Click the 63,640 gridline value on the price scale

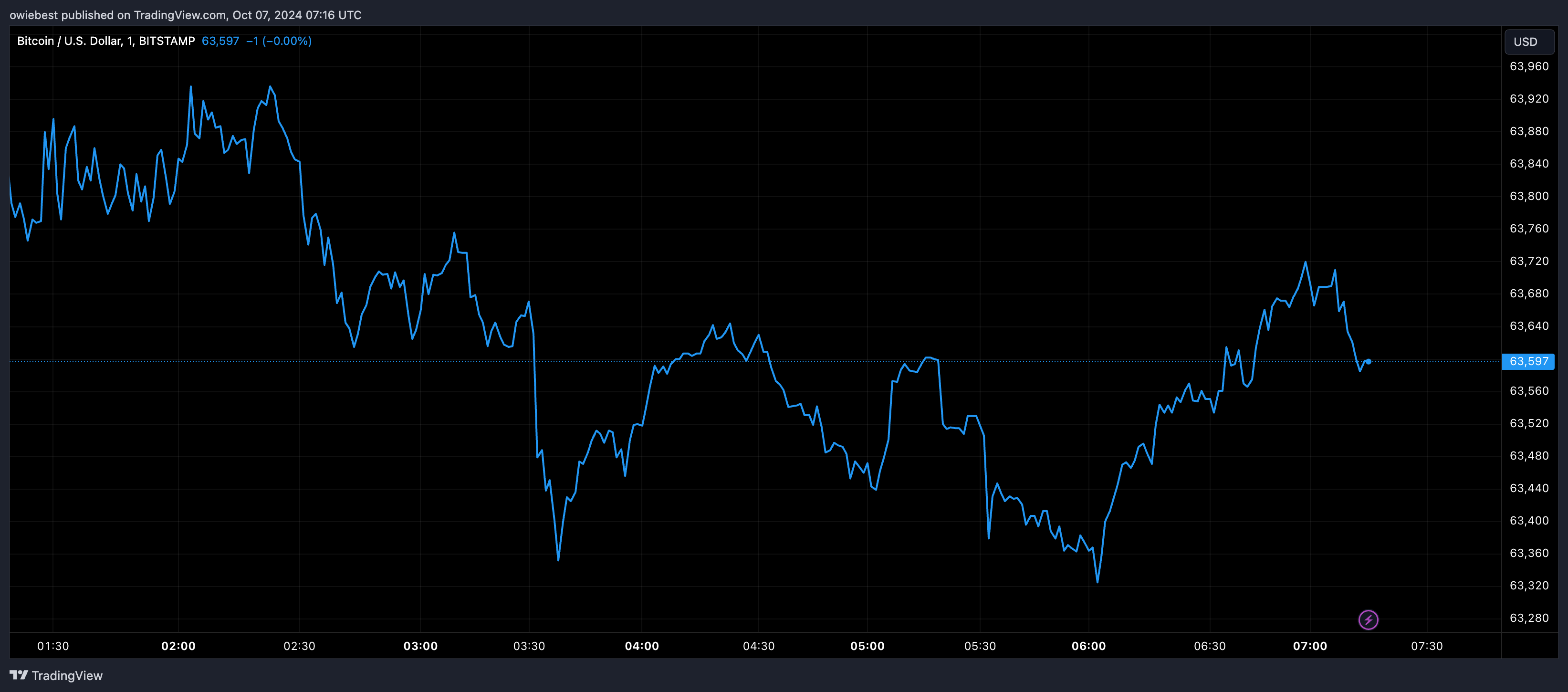(1529, 326)
